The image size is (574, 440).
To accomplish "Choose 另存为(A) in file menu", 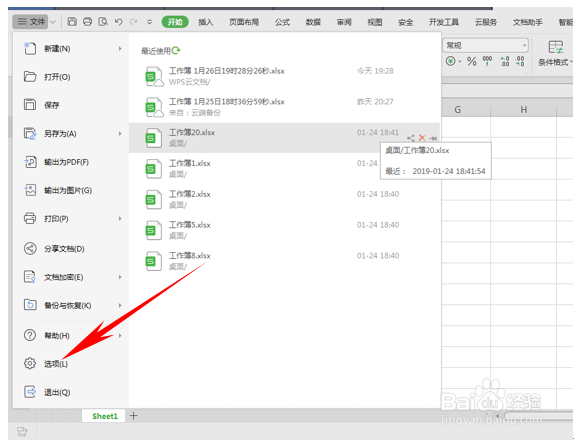I will [x=71, y=134].
